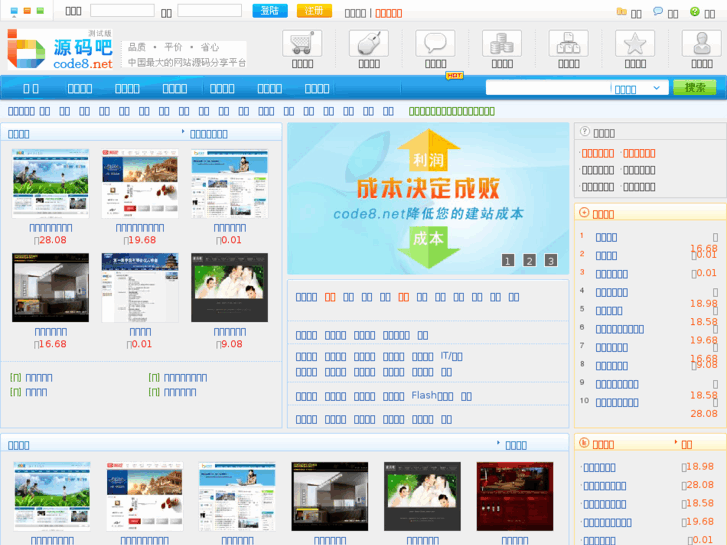The width and height of the screenshot is (727, 545).
Task: Open the Flash category link
Action: click(432, 396)
